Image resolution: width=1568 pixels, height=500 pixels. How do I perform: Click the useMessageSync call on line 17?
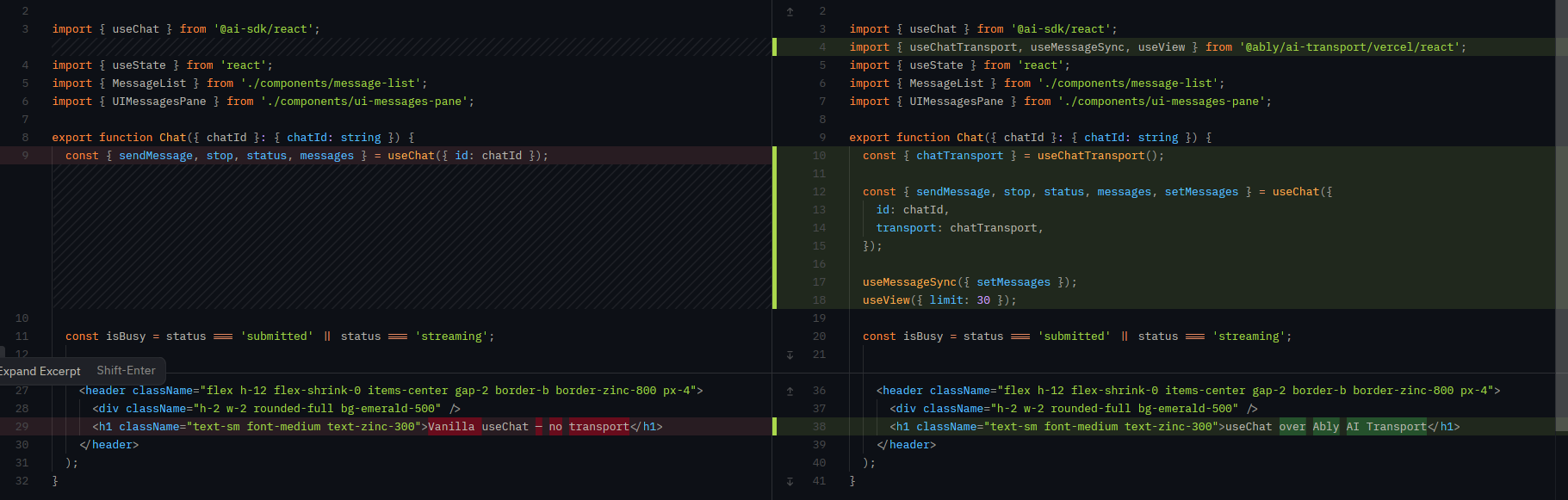tap(909, 282)
